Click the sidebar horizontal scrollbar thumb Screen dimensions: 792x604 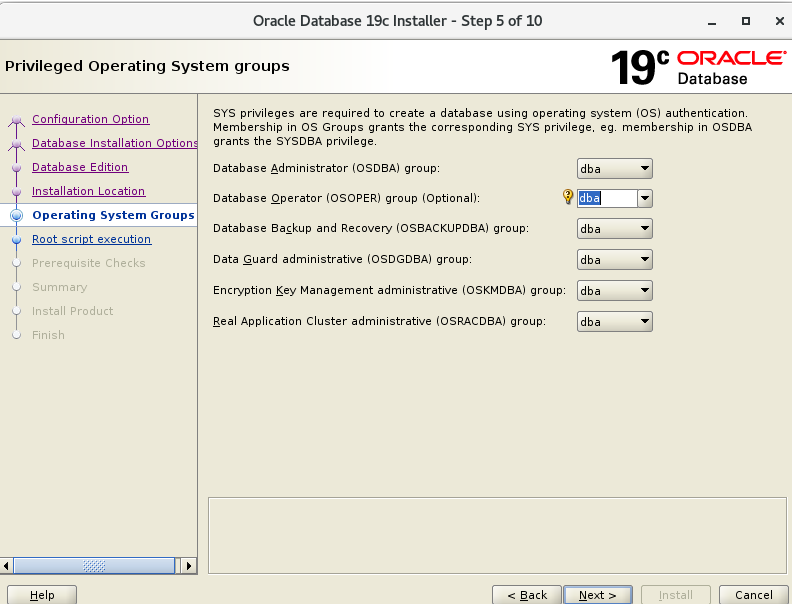[x=94, y=566]
